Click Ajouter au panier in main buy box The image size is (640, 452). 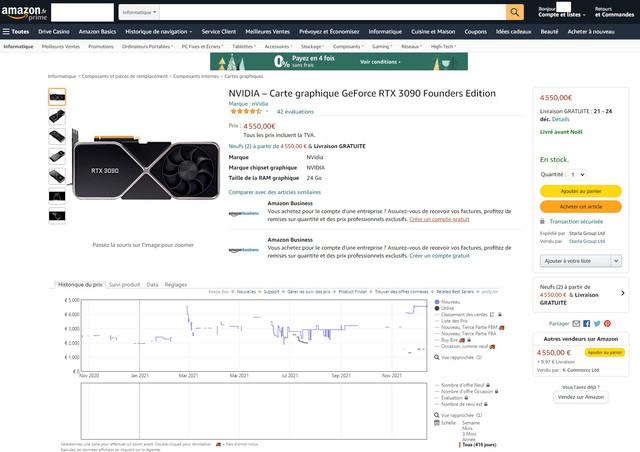(x=580, y=191)
